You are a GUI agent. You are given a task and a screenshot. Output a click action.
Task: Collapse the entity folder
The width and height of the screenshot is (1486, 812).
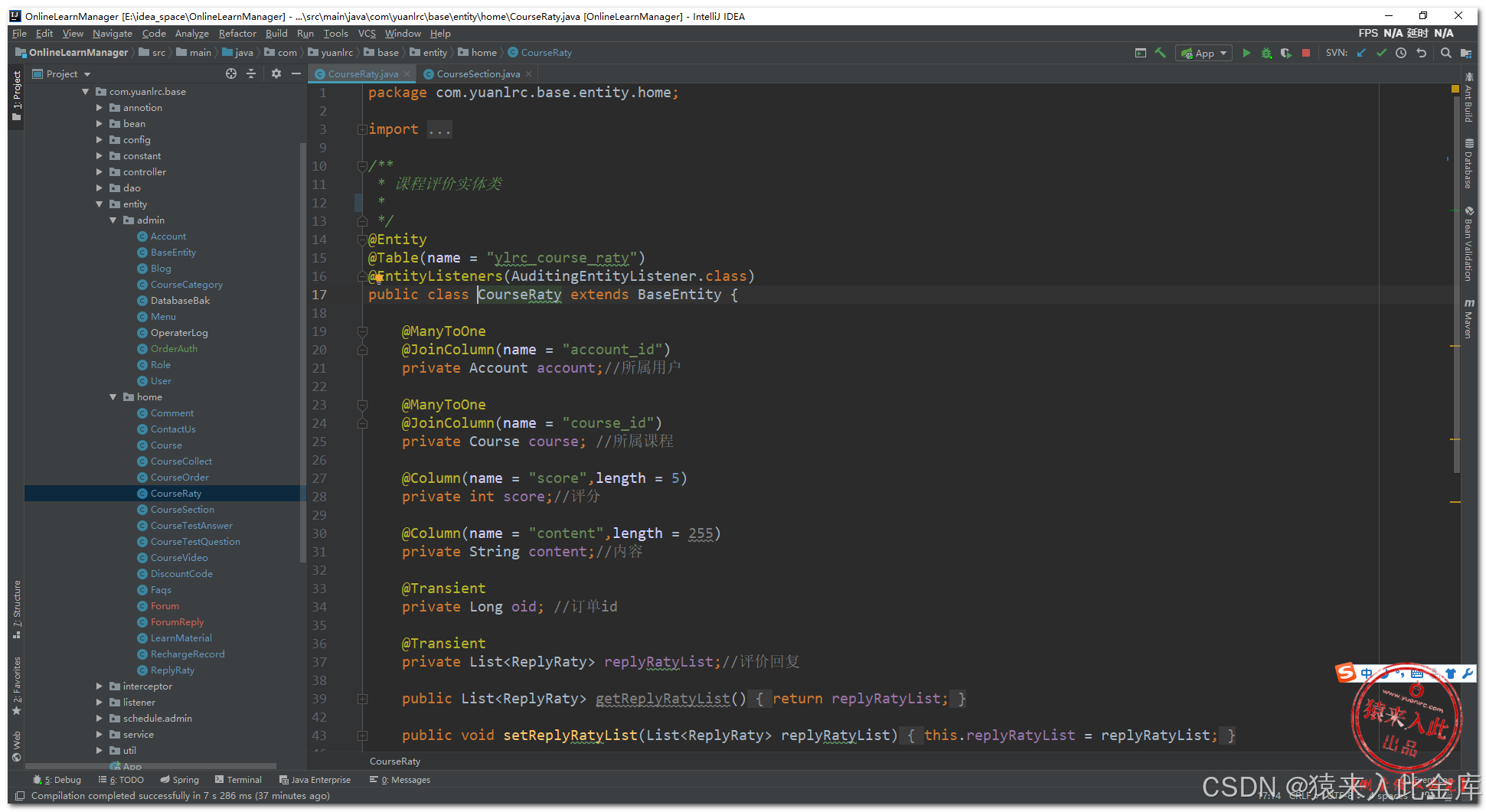(100, 204)
